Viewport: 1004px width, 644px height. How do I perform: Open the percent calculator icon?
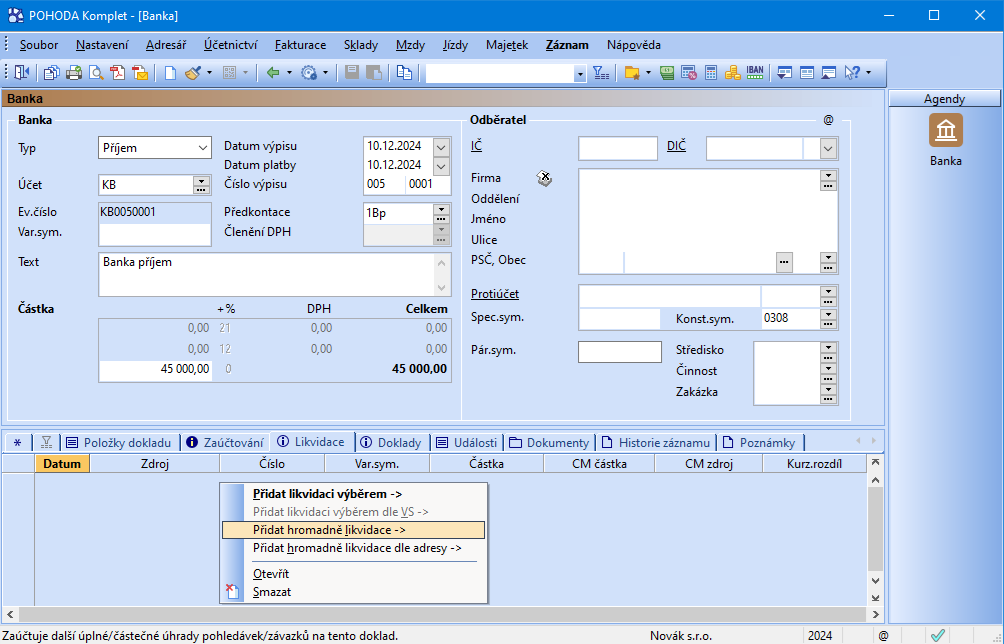point(689,73)
